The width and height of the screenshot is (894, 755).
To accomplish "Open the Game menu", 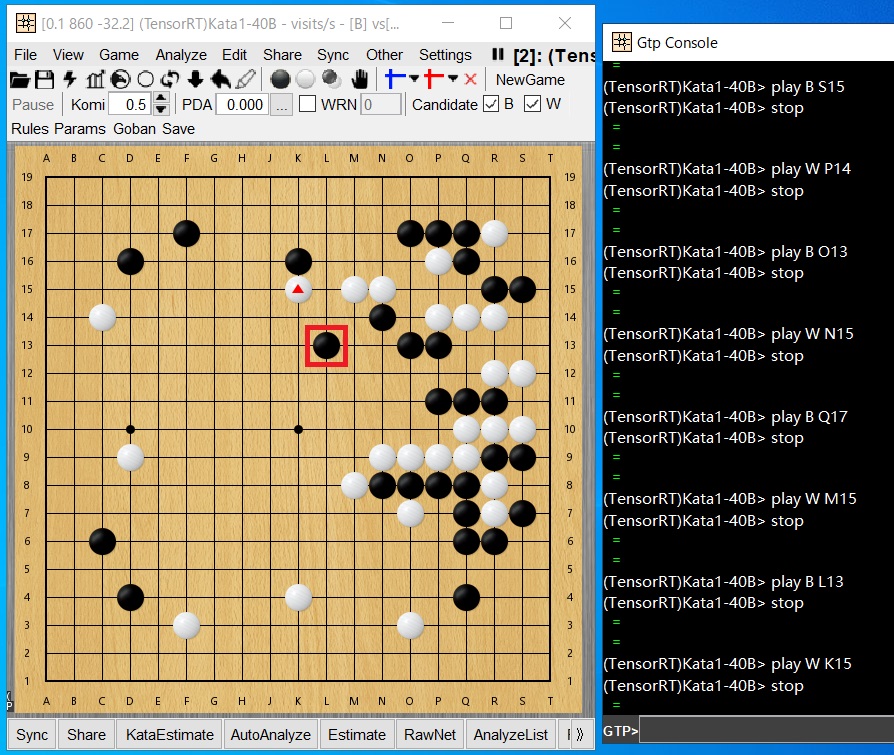I will (119, 55).
